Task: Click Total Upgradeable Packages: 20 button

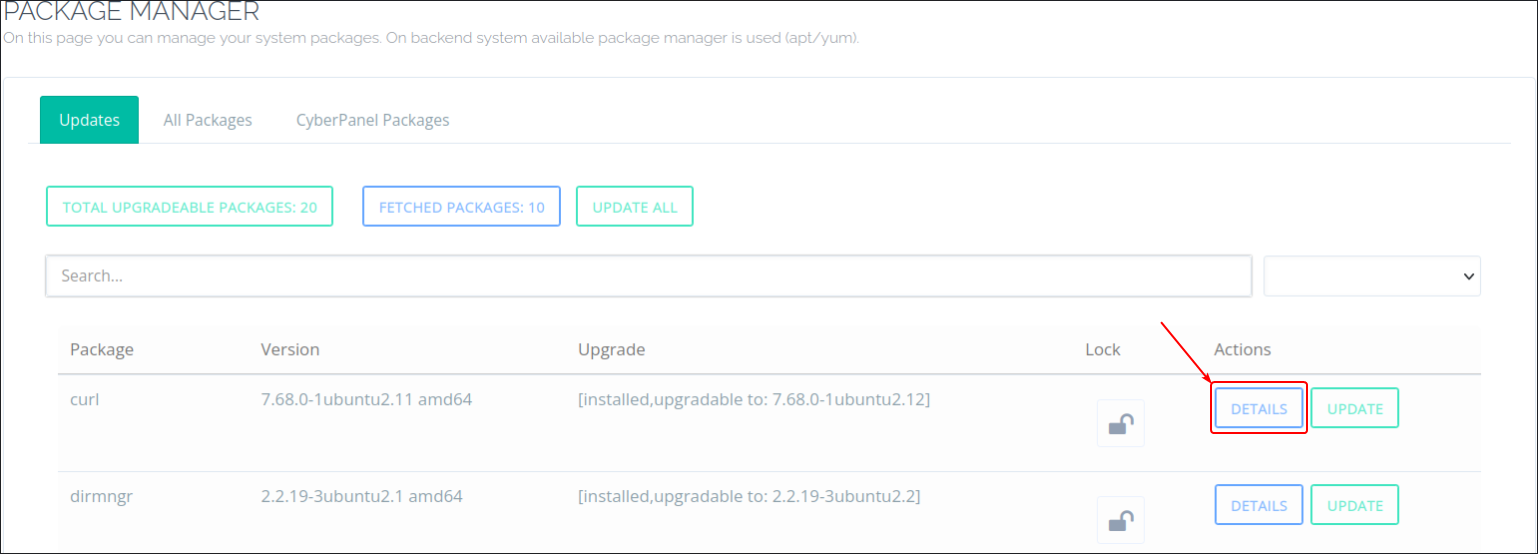Action: (190, 207)
